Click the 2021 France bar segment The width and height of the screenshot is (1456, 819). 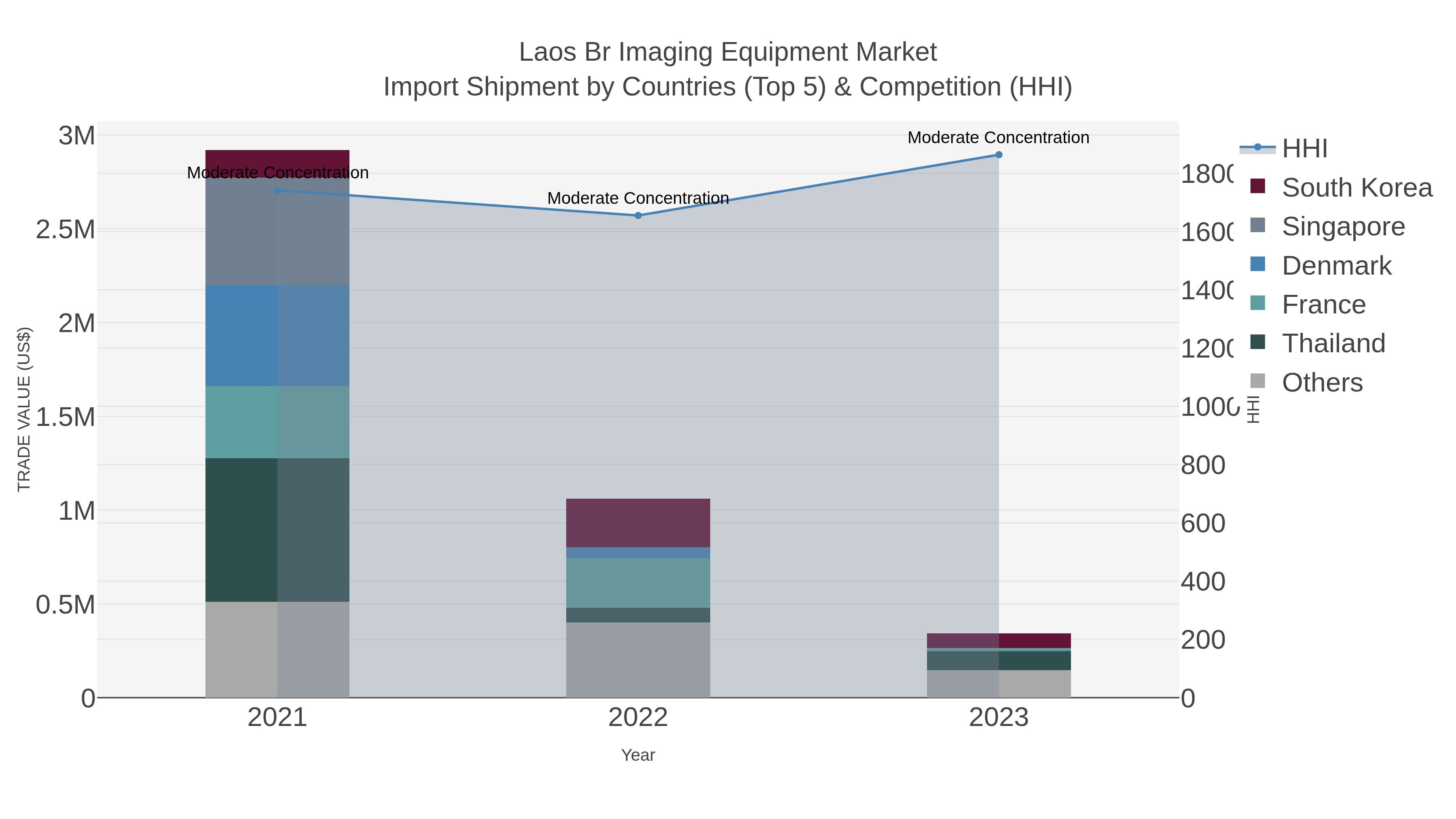(x=277, y=422)
